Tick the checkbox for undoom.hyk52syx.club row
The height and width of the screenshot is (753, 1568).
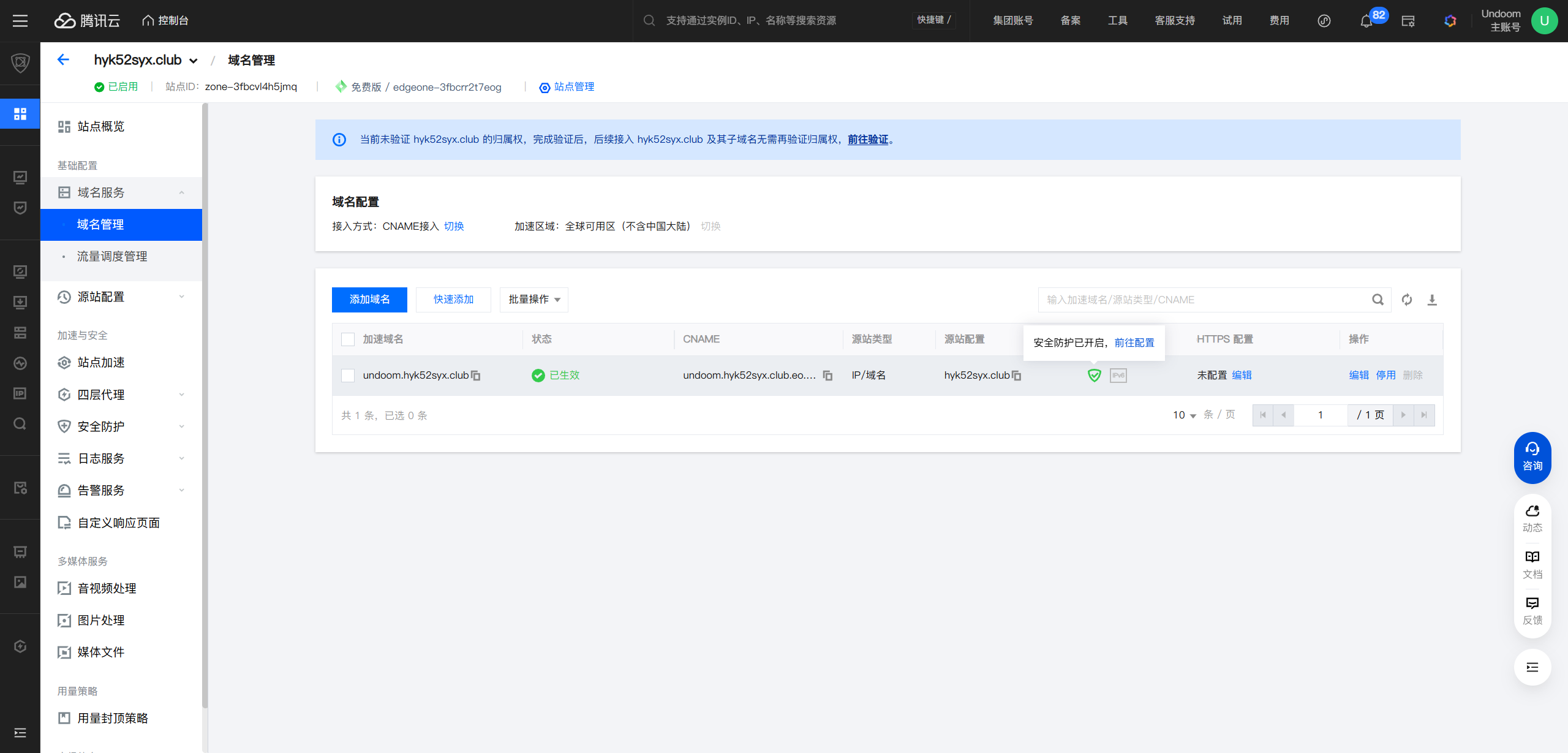pos(348,376)
